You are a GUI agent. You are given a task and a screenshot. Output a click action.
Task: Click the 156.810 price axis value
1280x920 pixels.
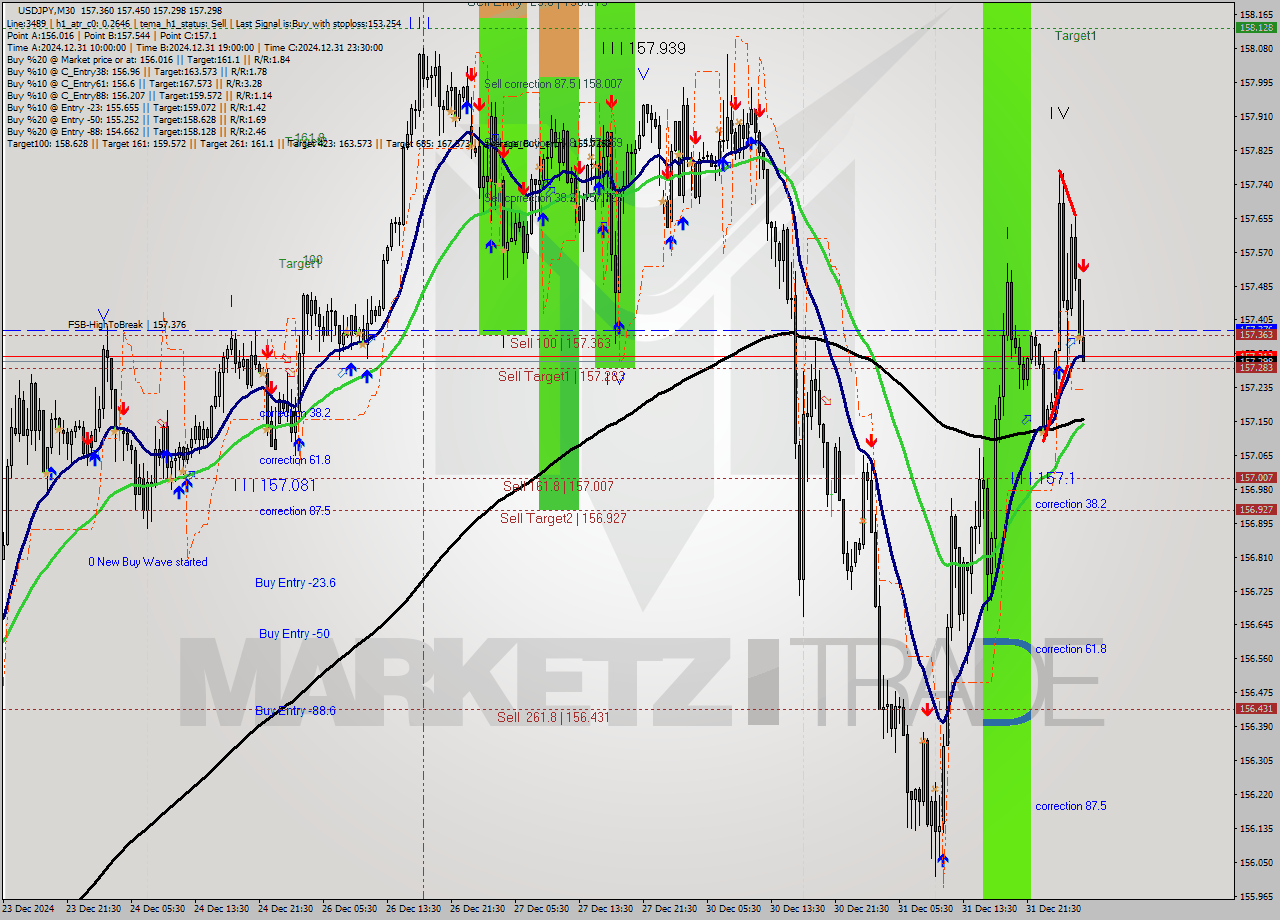[1256, 557]
